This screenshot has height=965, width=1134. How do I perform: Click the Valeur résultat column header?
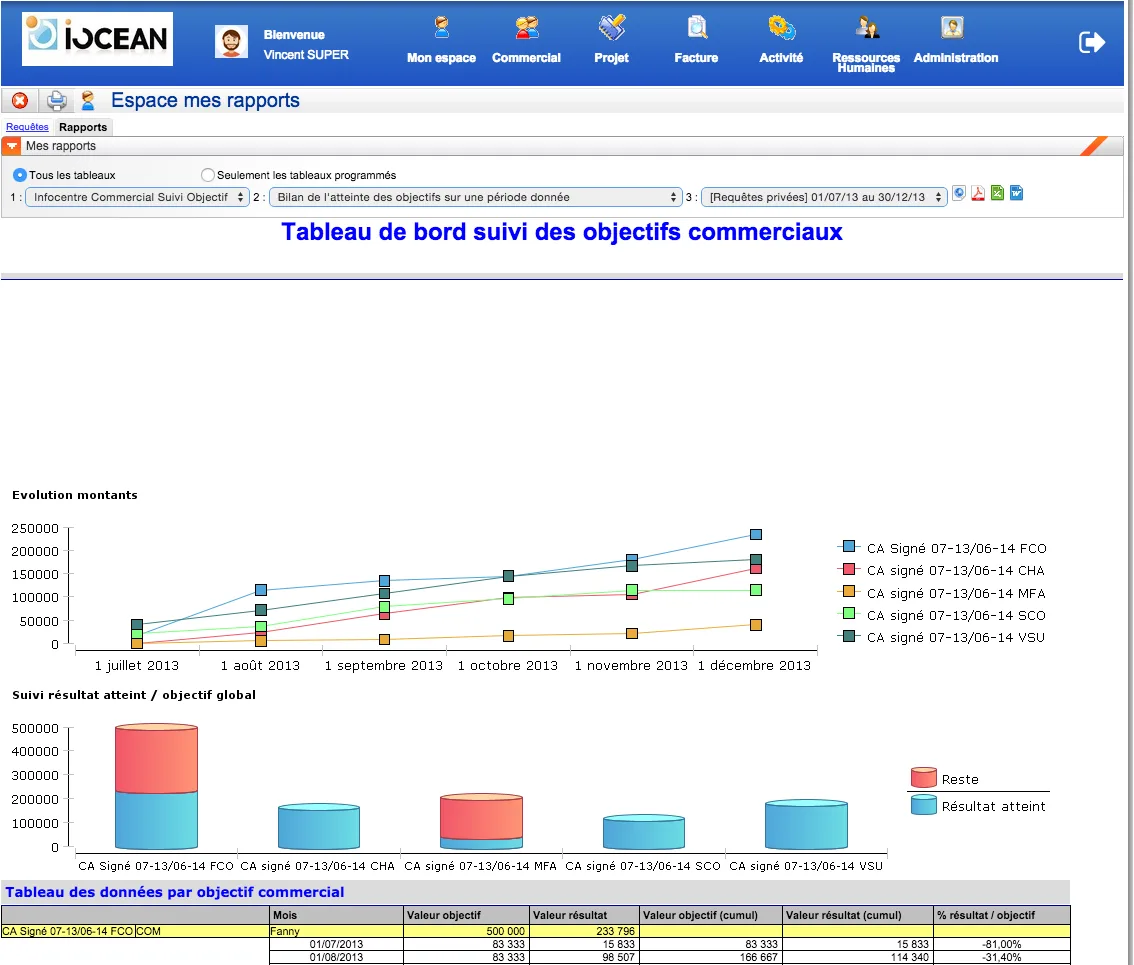tap(584, 915)
